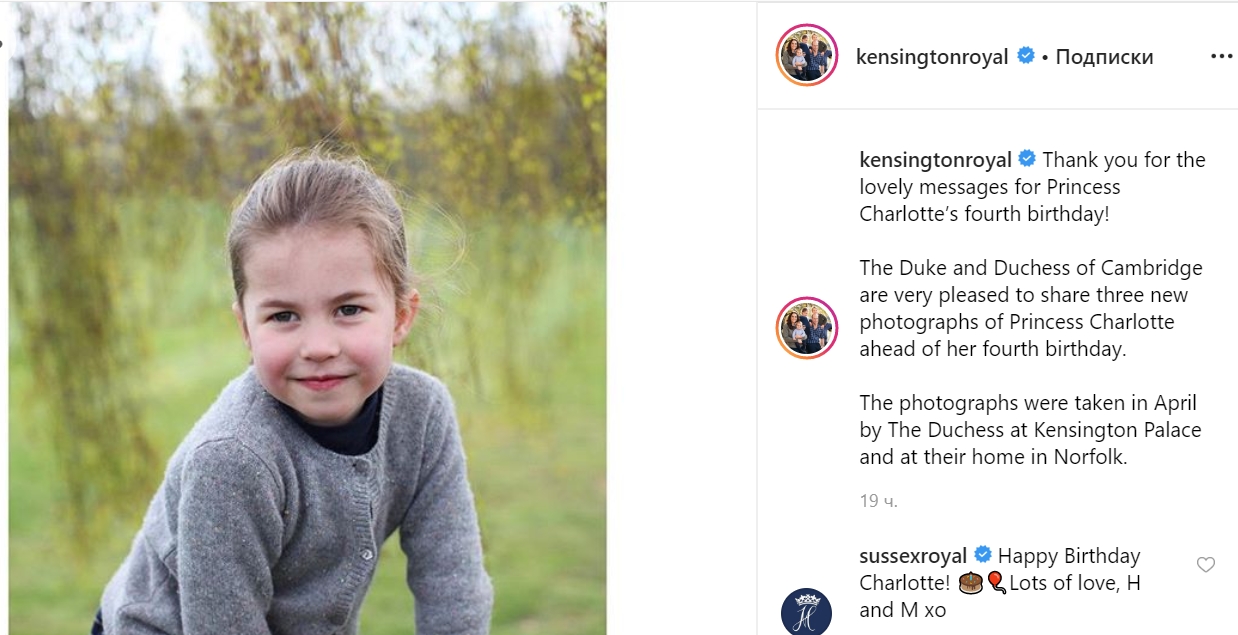Screen dimensions: 1238x635
Task: Like the sussexroyal comment with the heart
Action: [x=1205, y=565]
